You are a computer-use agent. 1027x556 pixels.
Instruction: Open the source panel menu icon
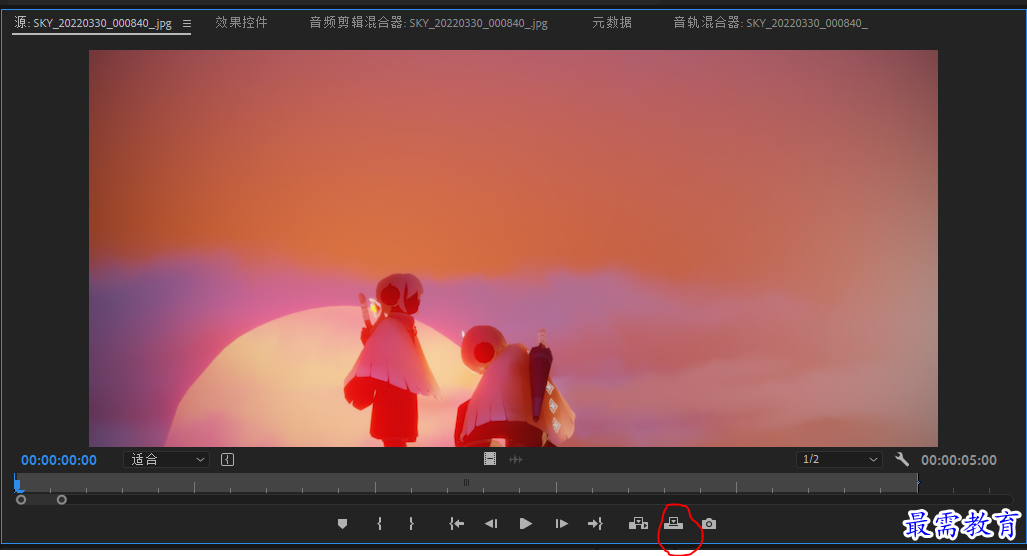click(187, 24)
